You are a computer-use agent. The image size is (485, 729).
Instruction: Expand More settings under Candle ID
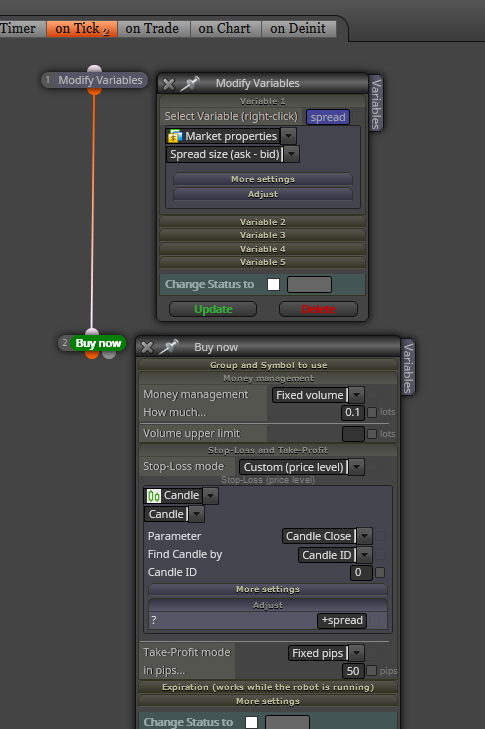[x=268, y=590]
